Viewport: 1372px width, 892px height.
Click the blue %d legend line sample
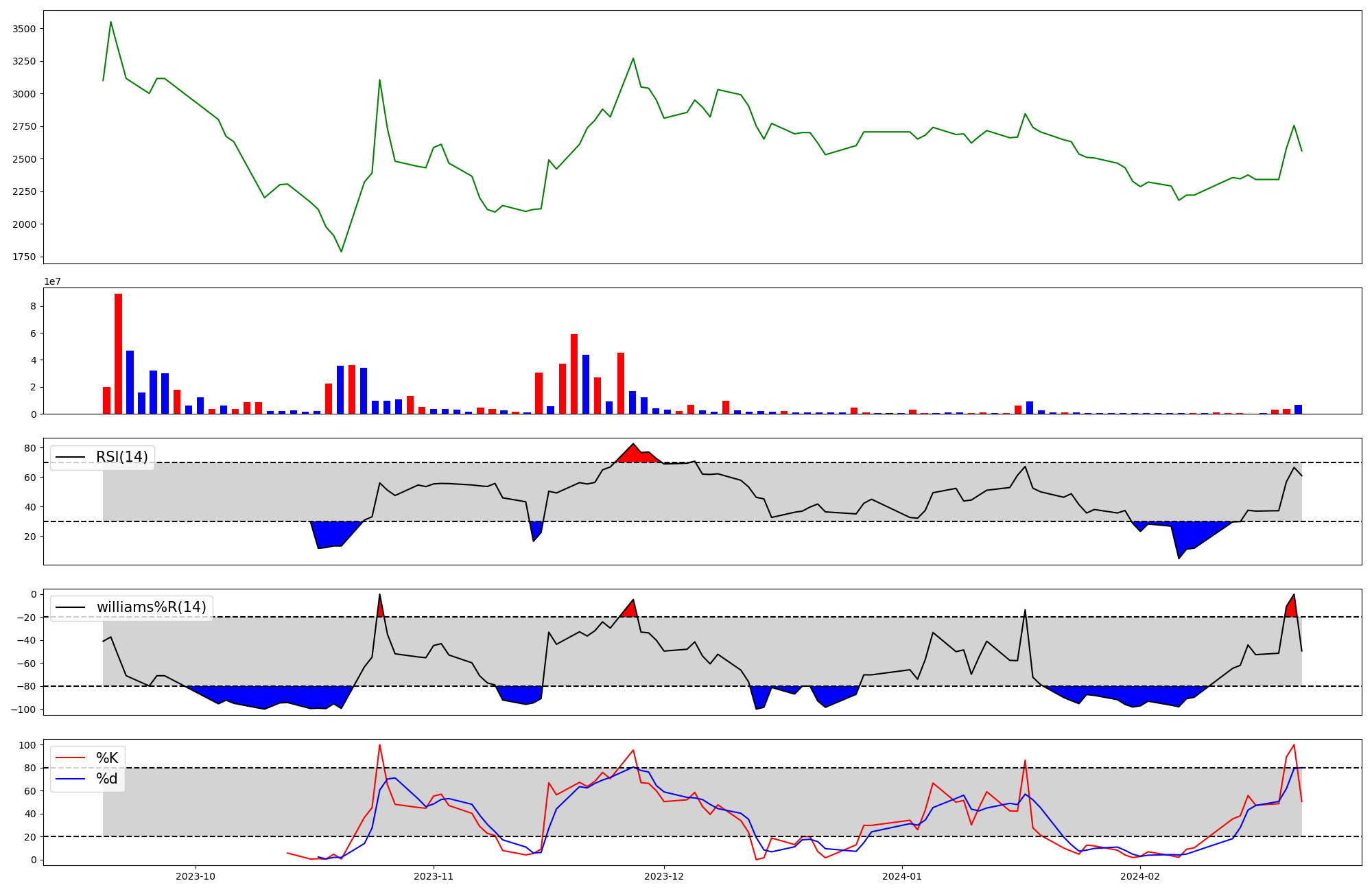70,779
